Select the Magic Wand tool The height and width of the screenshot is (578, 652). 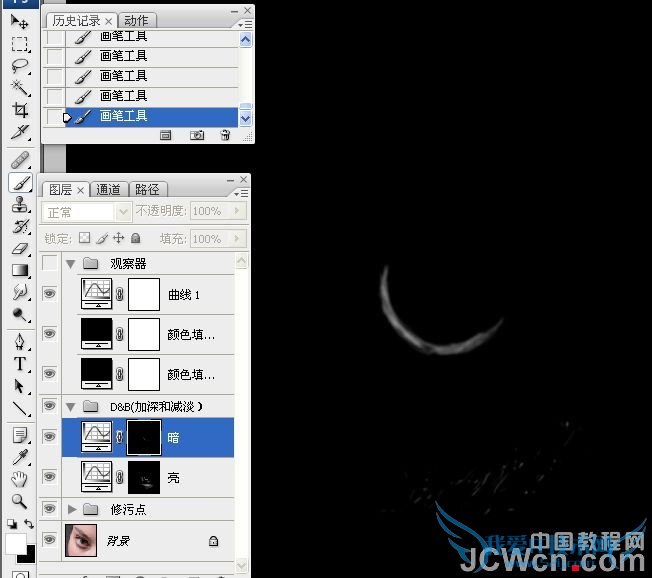[x=20, y=88]
